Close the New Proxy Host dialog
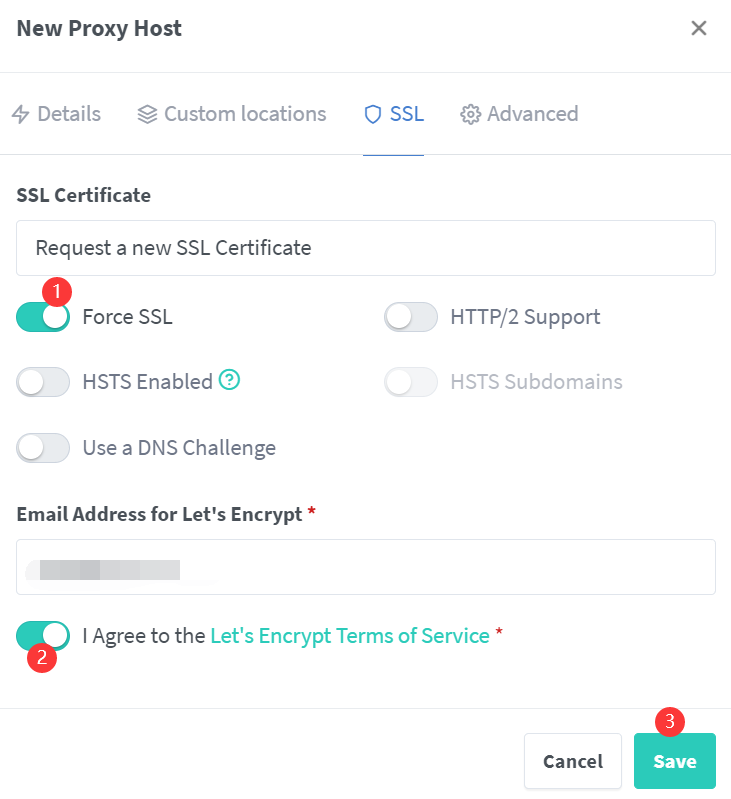 (699, 28)
